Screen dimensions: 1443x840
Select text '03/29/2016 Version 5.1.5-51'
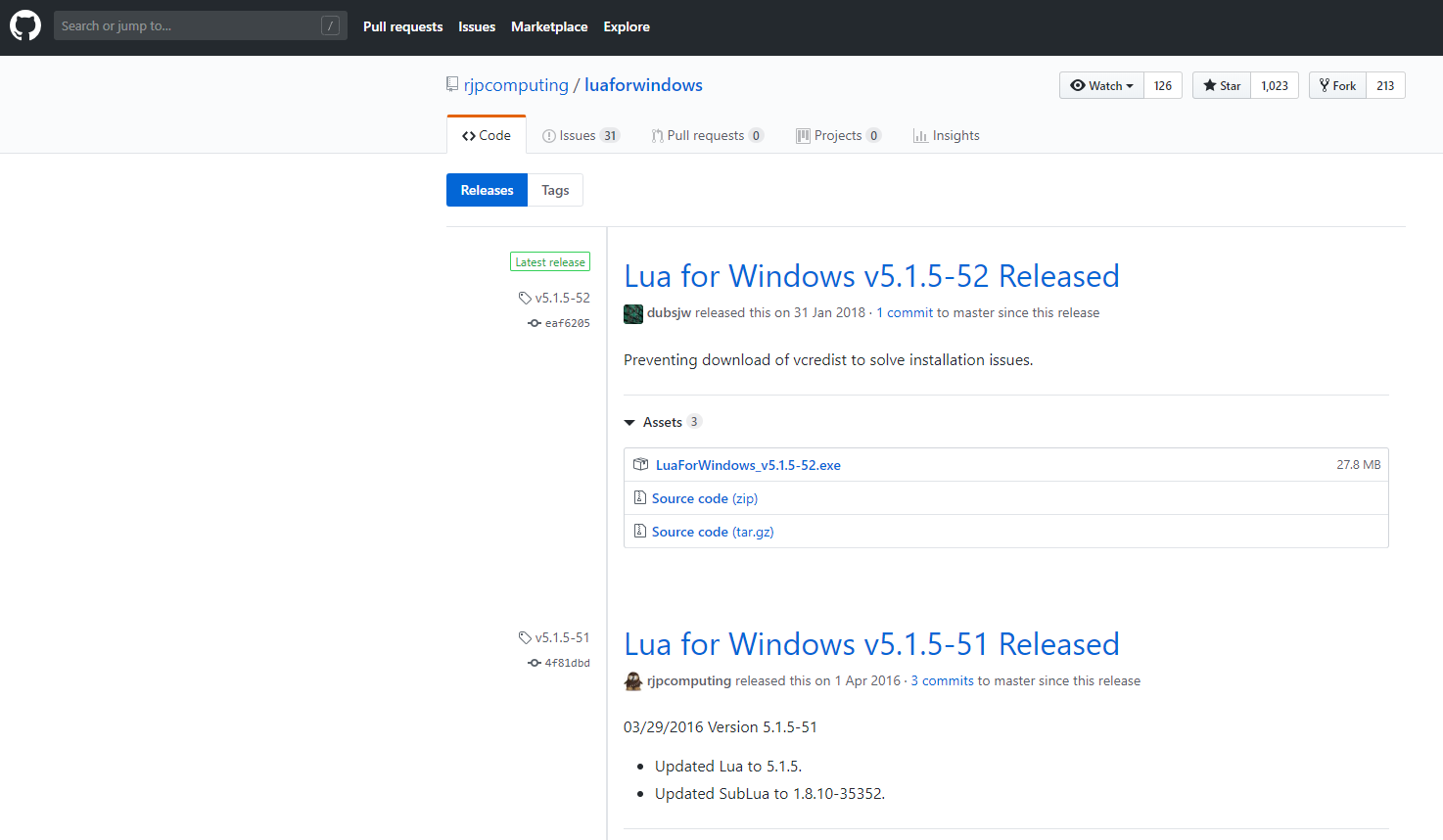721,727
